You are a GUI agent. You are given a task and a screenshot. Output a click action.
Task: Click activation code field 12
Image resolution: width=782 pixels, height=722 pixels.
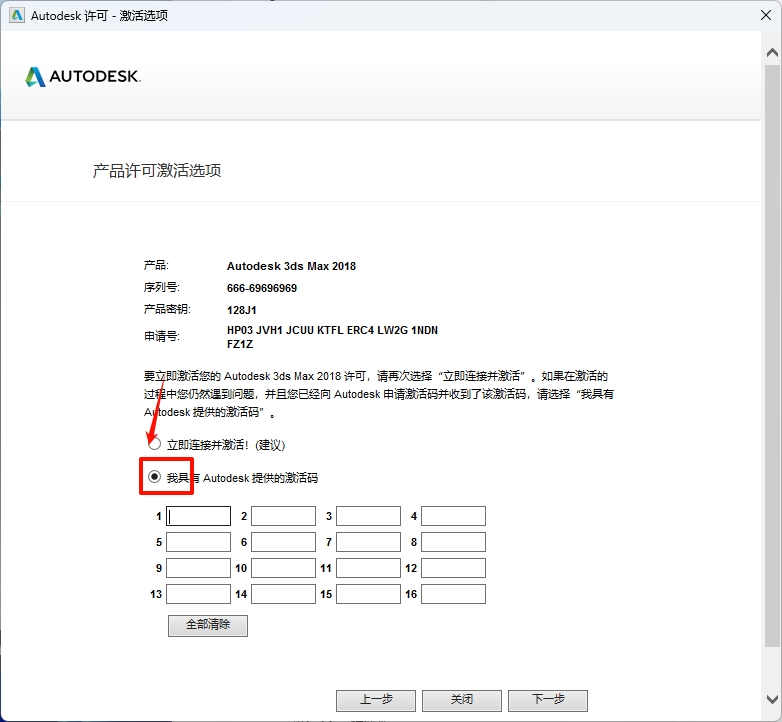pyautogui.click(x=453, y=568)
